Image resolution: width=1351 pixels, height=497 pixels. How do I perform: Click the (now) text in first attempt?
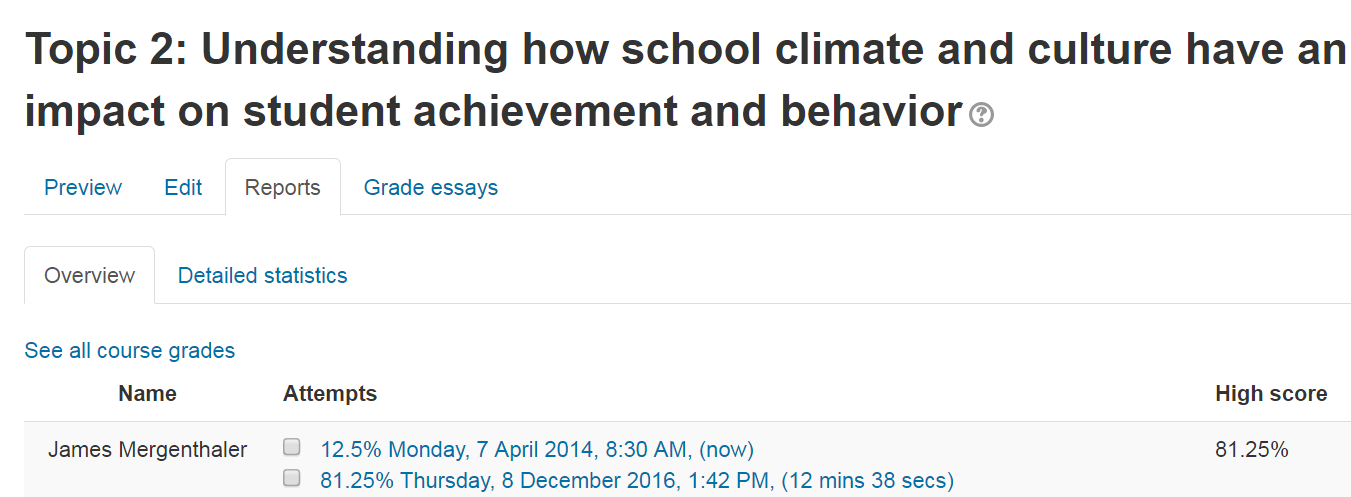[x=727, y=450]
